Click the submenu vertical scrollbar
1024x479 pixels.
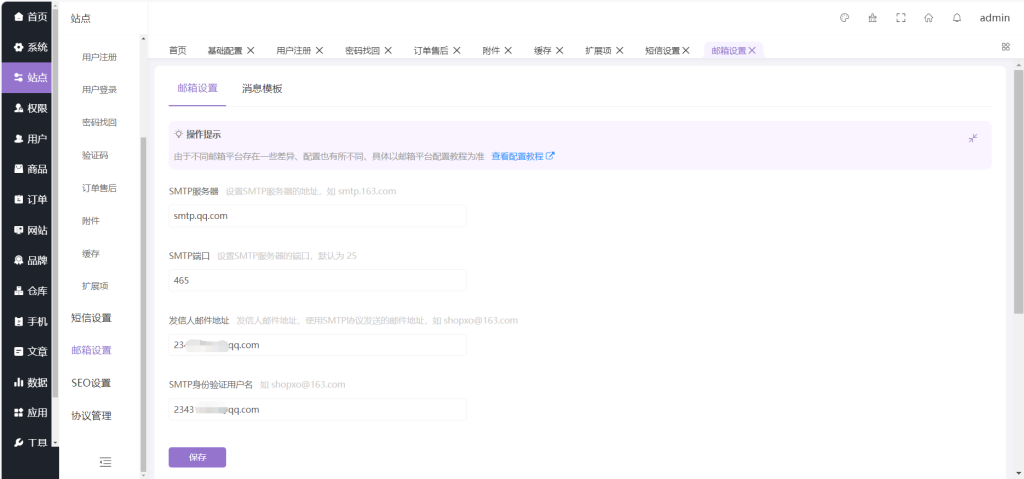pyautogui.click(x=144, y=304)
